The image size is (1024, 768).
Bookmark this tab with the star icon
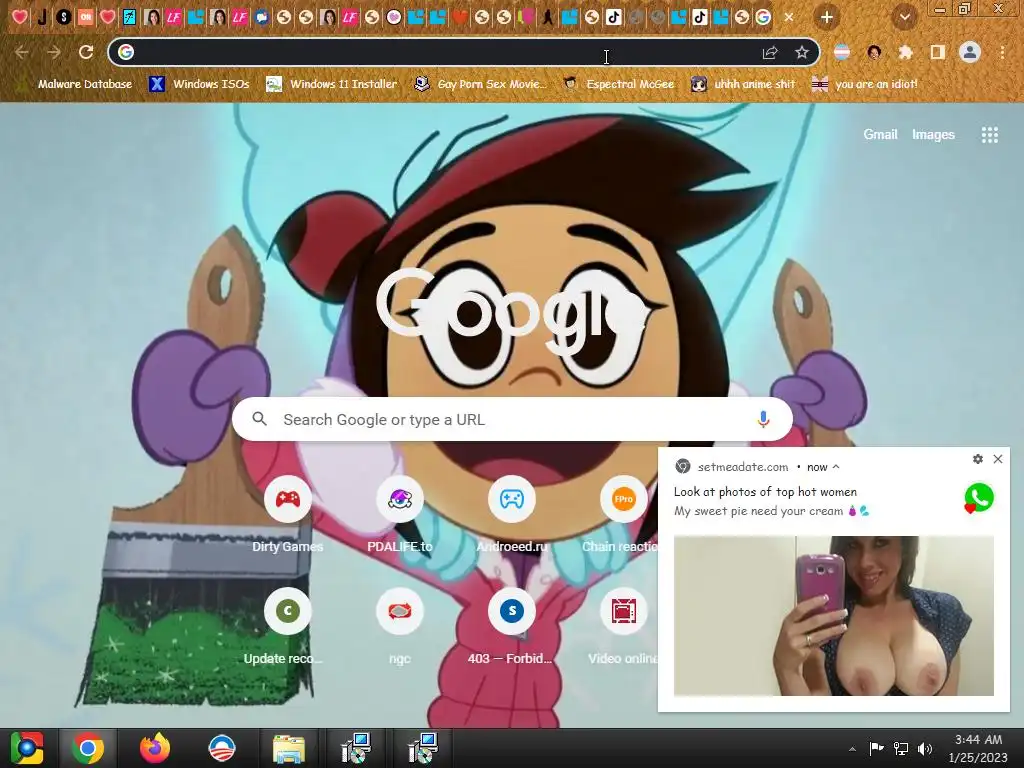(x=802, y=52)
